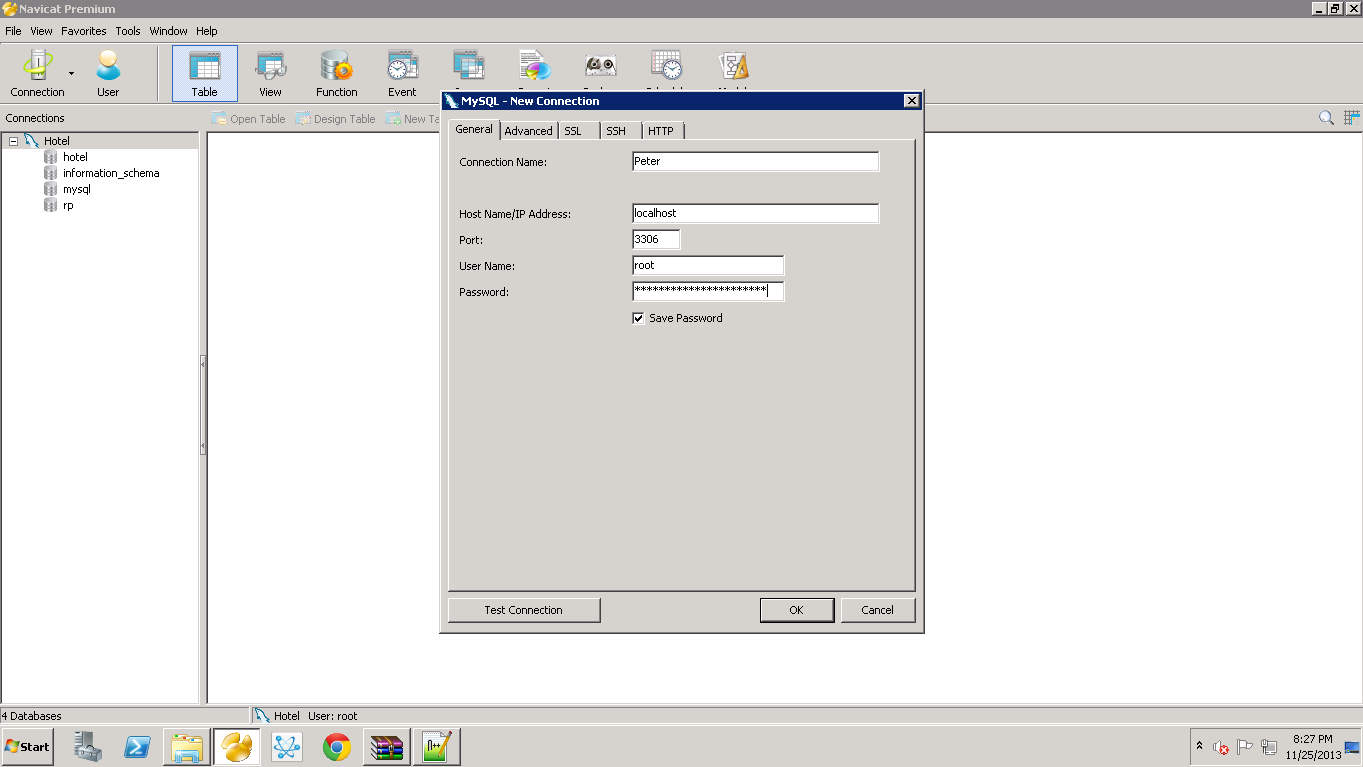This screenshot has height=767, width=1363.
Task: Show the Event objects icon
Action: pyautogui.click(x=402, y=74)
